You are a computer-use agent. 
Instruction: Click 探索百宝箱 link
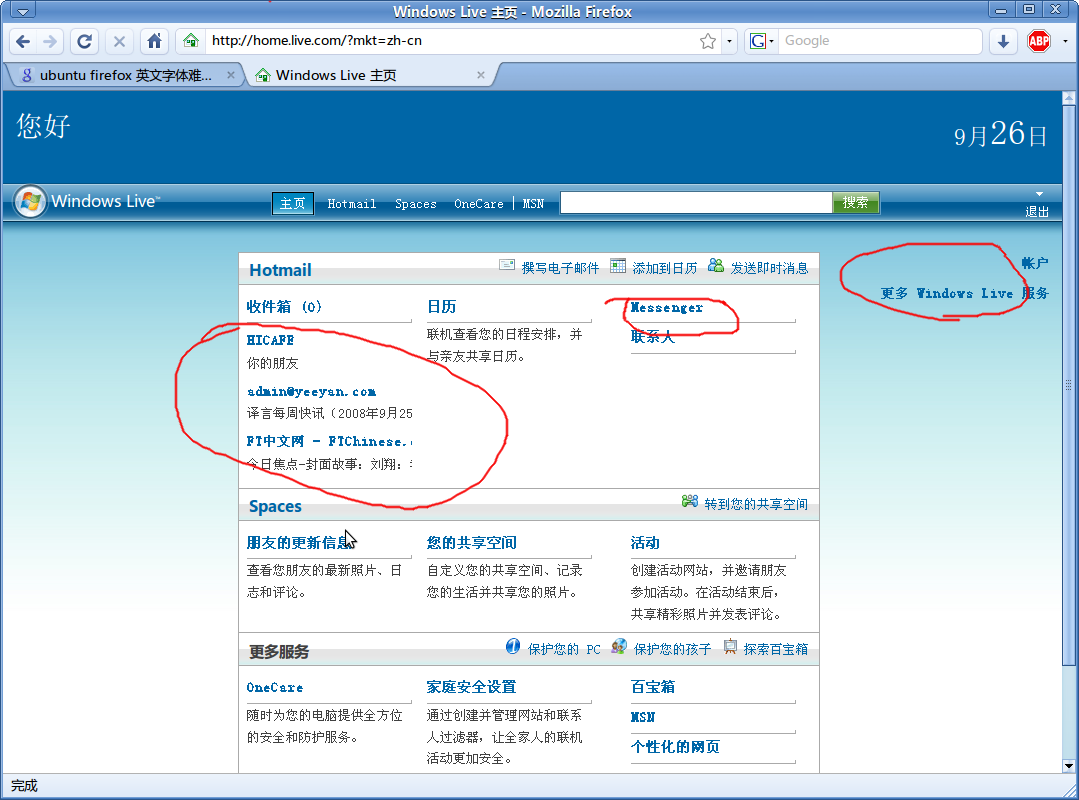pyautogui.click(x=776, y=649)
